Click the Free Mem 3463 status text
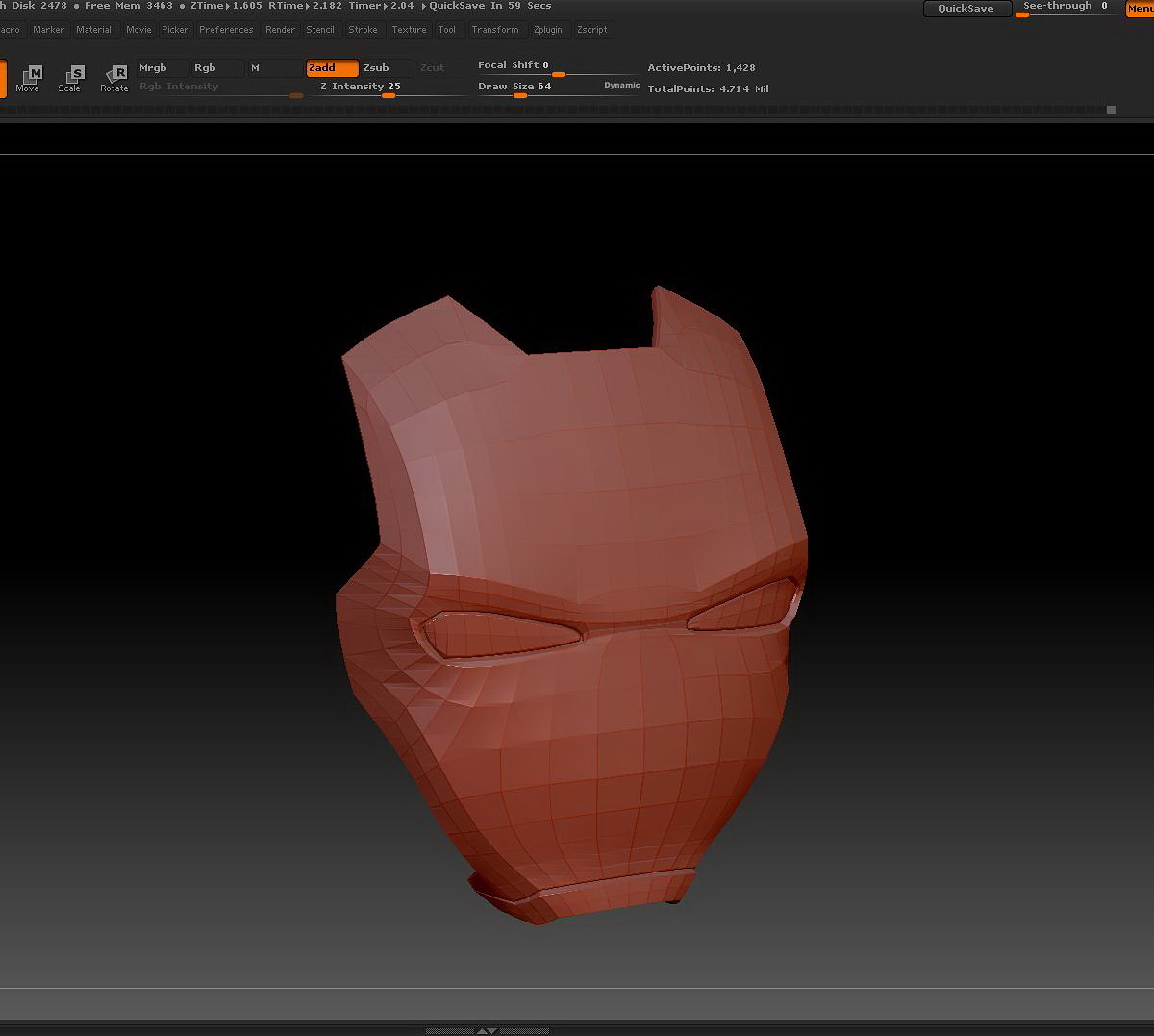Image resolution: width=1154 pixels, height=1036 pixels. (129, 6)
